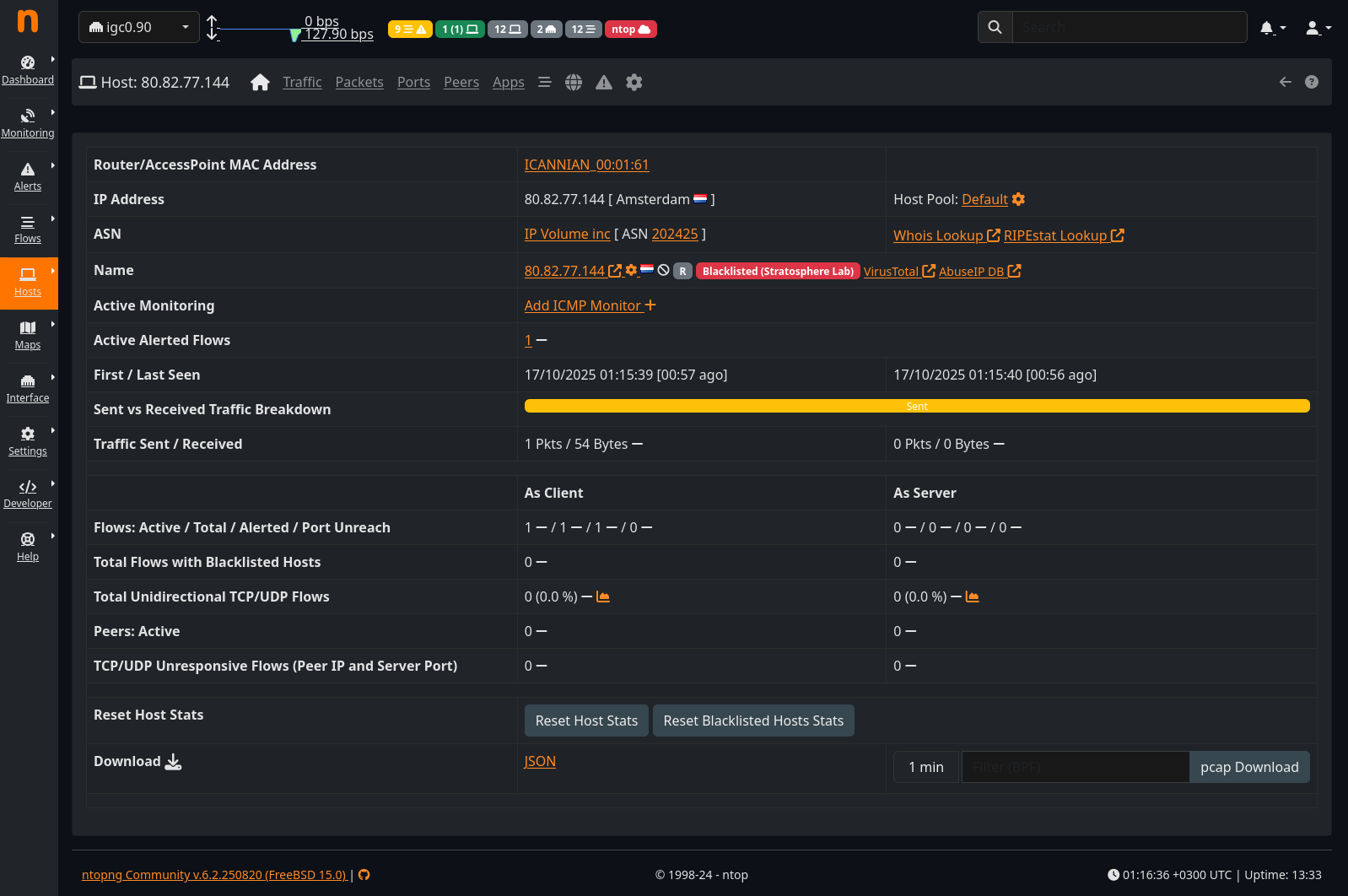Open host alerts triangle icon
The width and height of the screenshot is (1348, 896).
click(x=604, y=82)
